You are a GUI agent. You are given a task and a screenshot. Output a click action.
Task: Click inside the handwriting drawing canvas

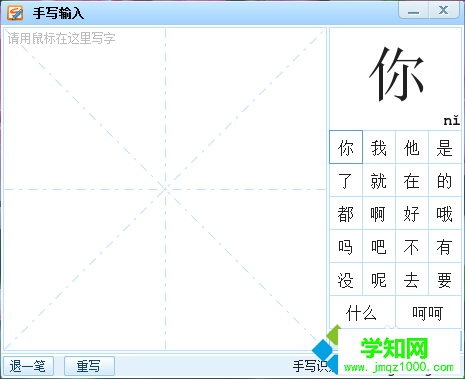pyautogui.click(x=165, y=189)
